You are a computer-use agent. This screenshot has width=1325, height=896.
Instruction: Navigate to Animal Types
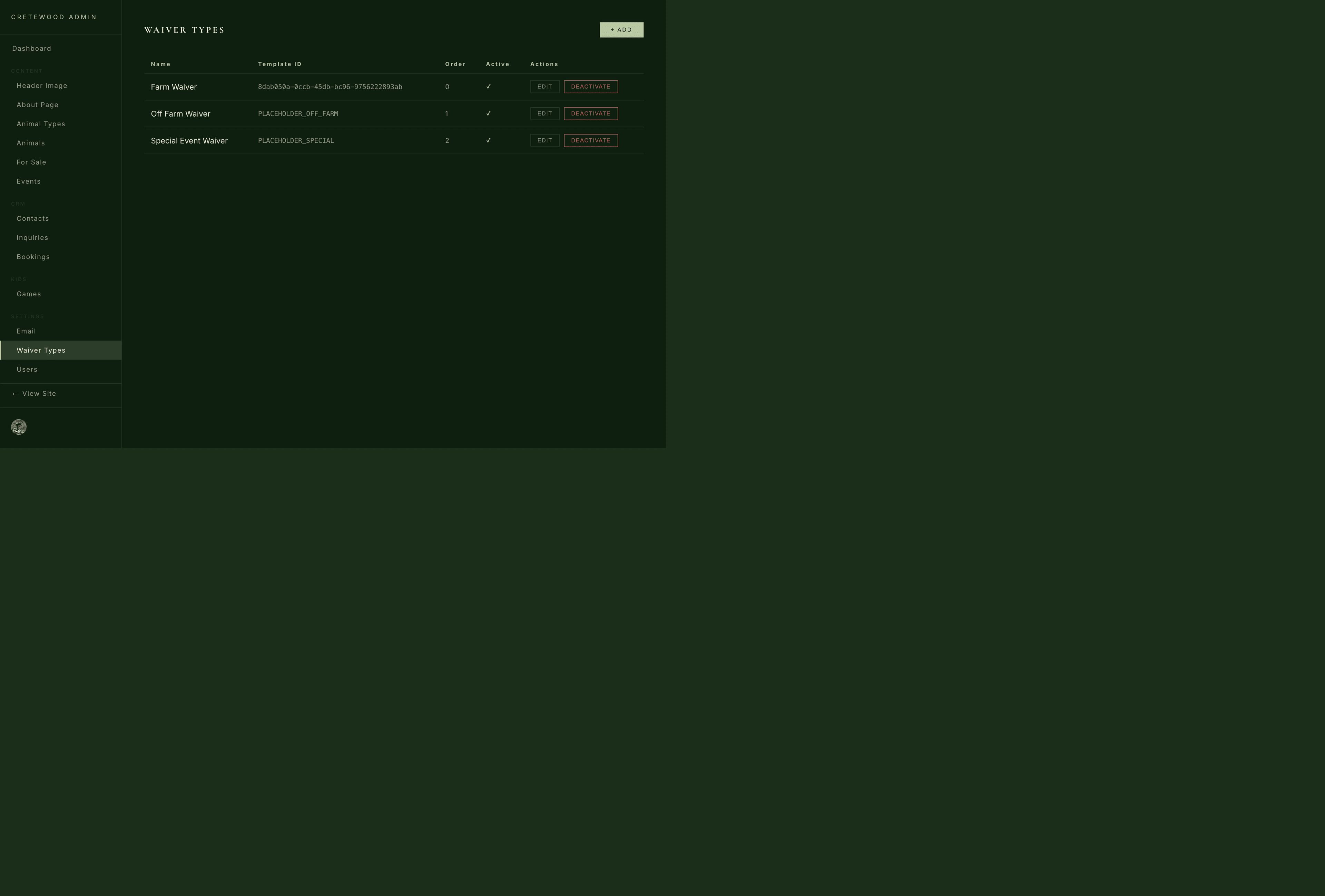(x=40, y=124)
